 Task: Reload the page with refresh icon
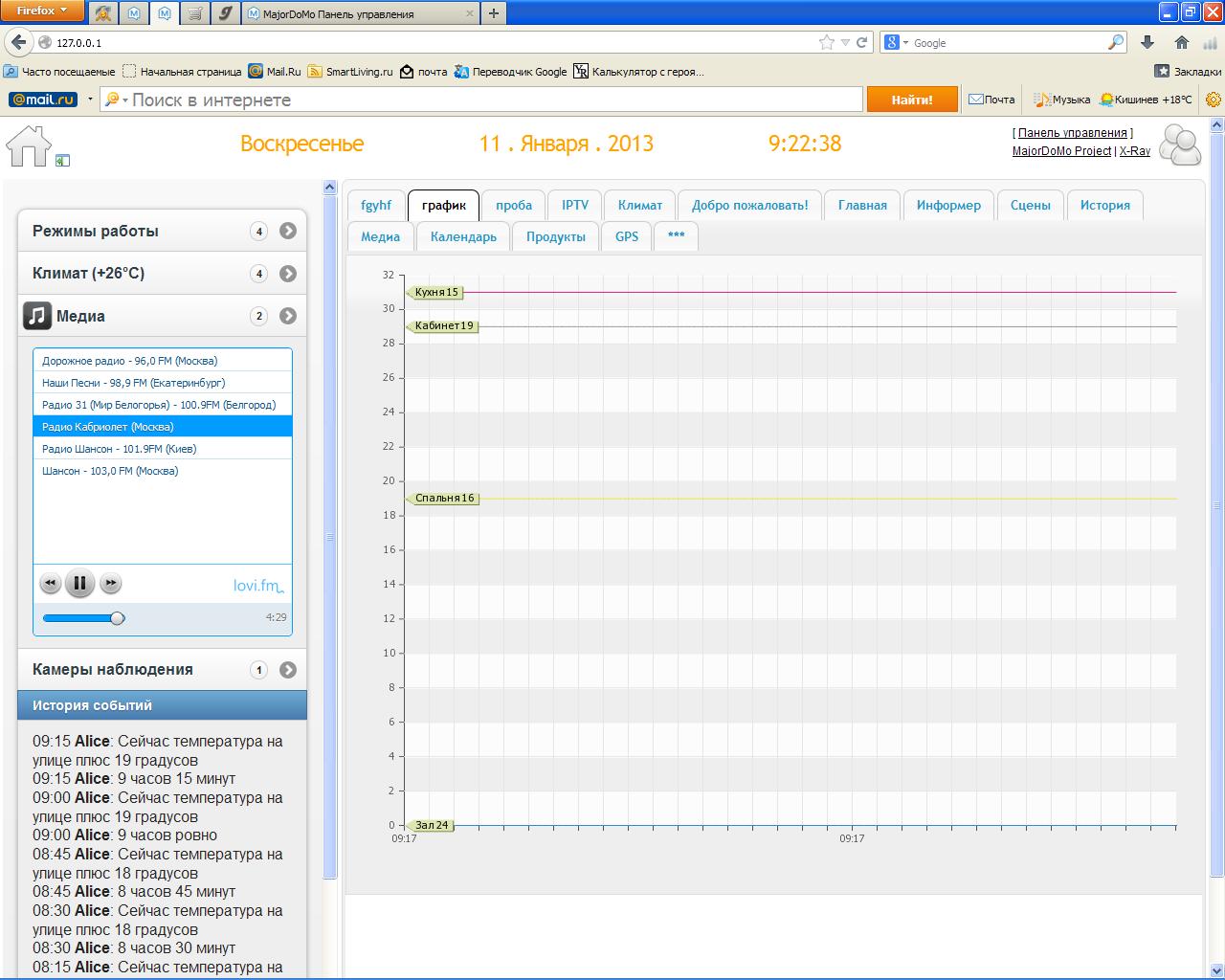coord(862,42)
